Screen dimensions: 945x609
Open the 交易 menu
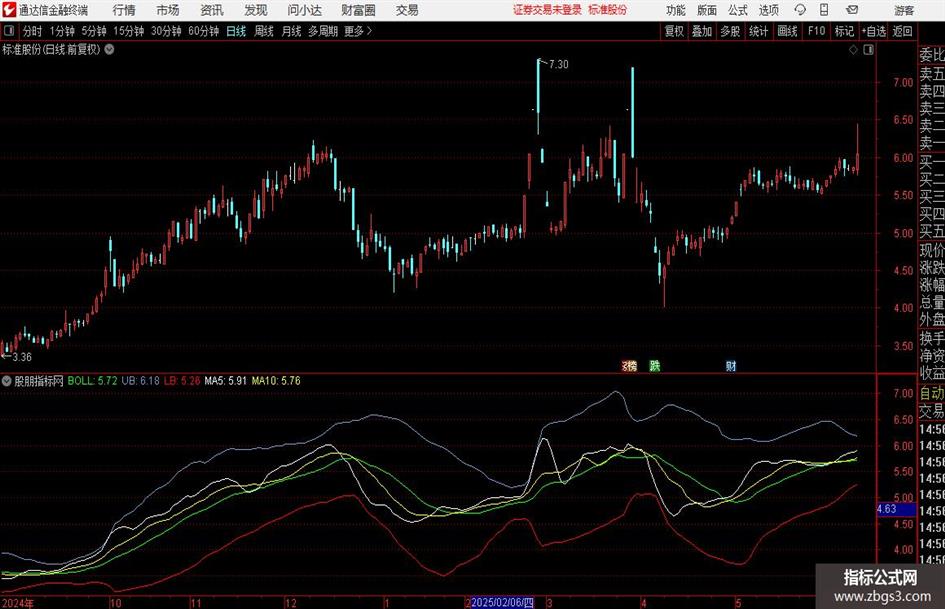pos(407,10)
